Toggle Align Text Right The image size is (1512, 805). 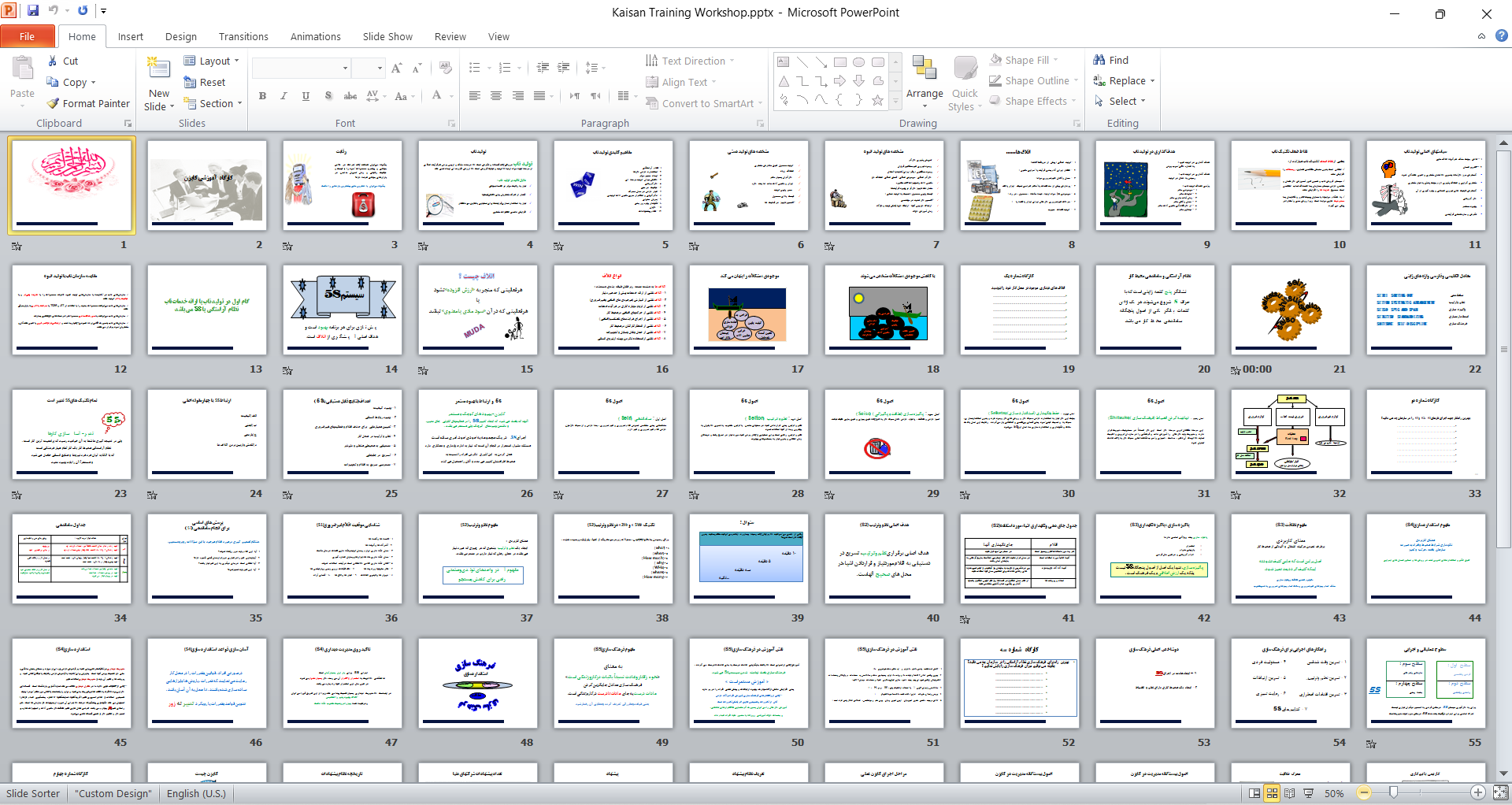517,95
